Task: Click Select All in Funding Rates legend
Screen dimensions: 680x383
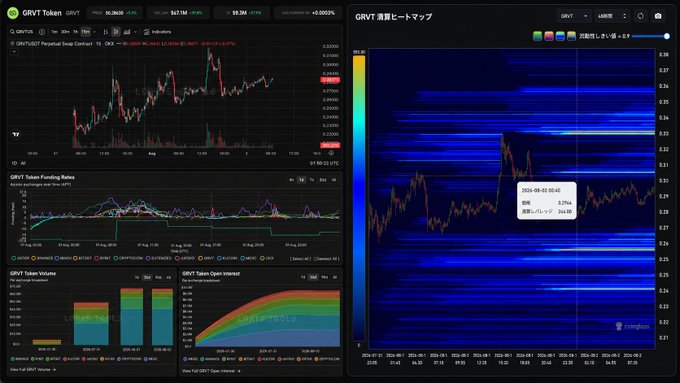Action: pos(301,259)
